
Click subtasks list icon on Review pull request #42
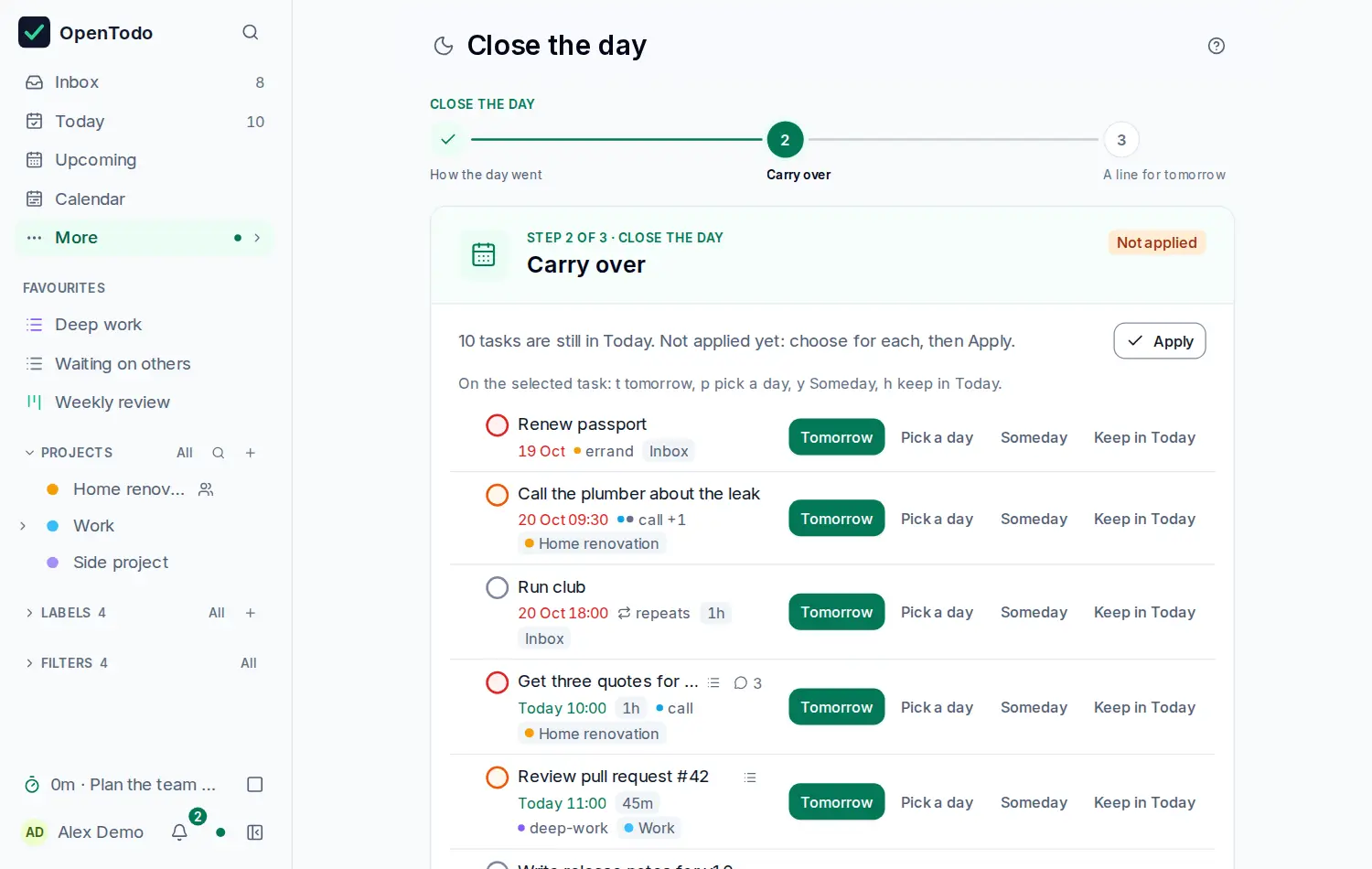pos(750,778)
